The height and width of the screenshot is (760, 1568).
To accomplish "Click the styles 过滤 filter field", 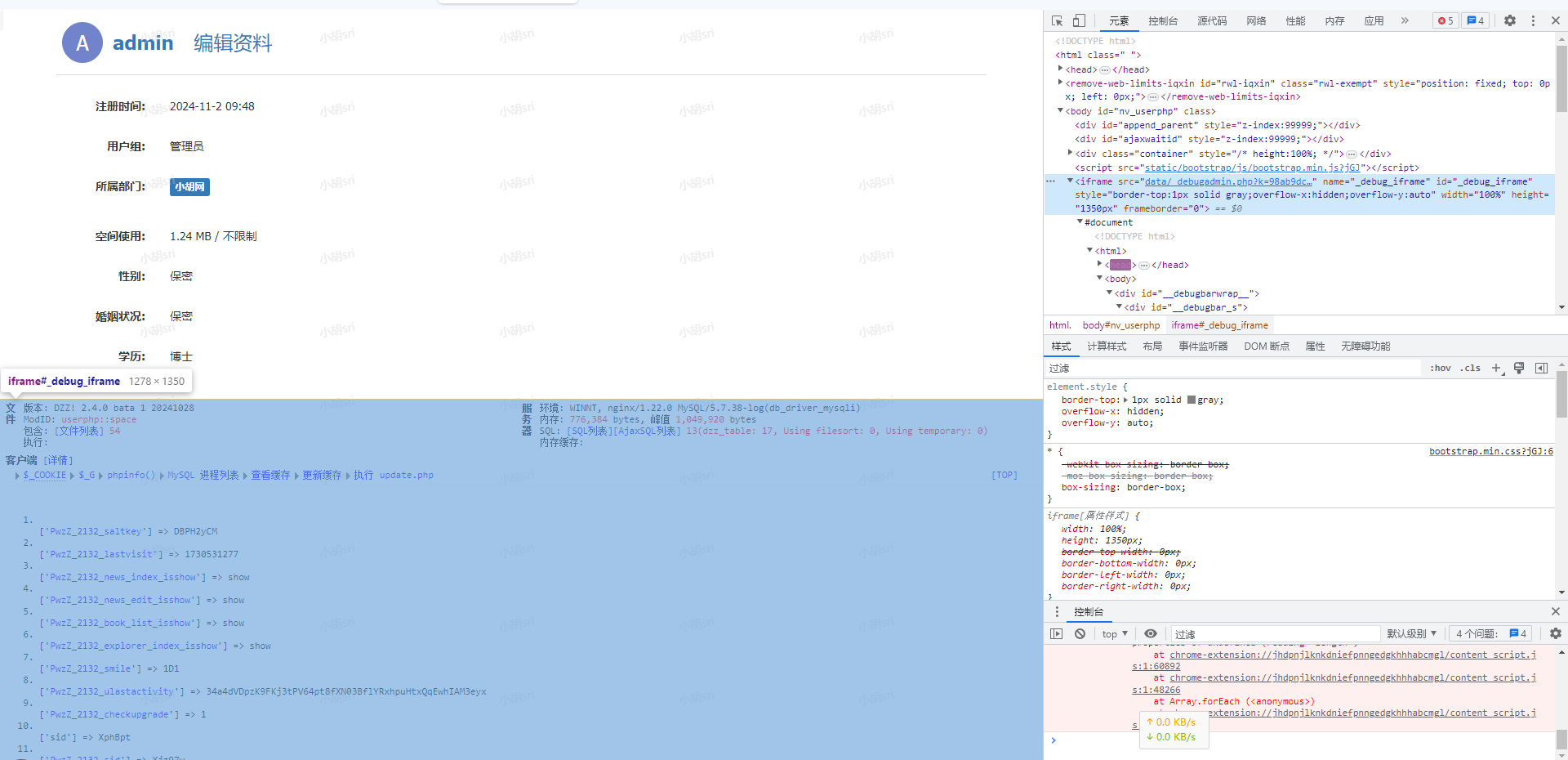I will [1233, 369].
